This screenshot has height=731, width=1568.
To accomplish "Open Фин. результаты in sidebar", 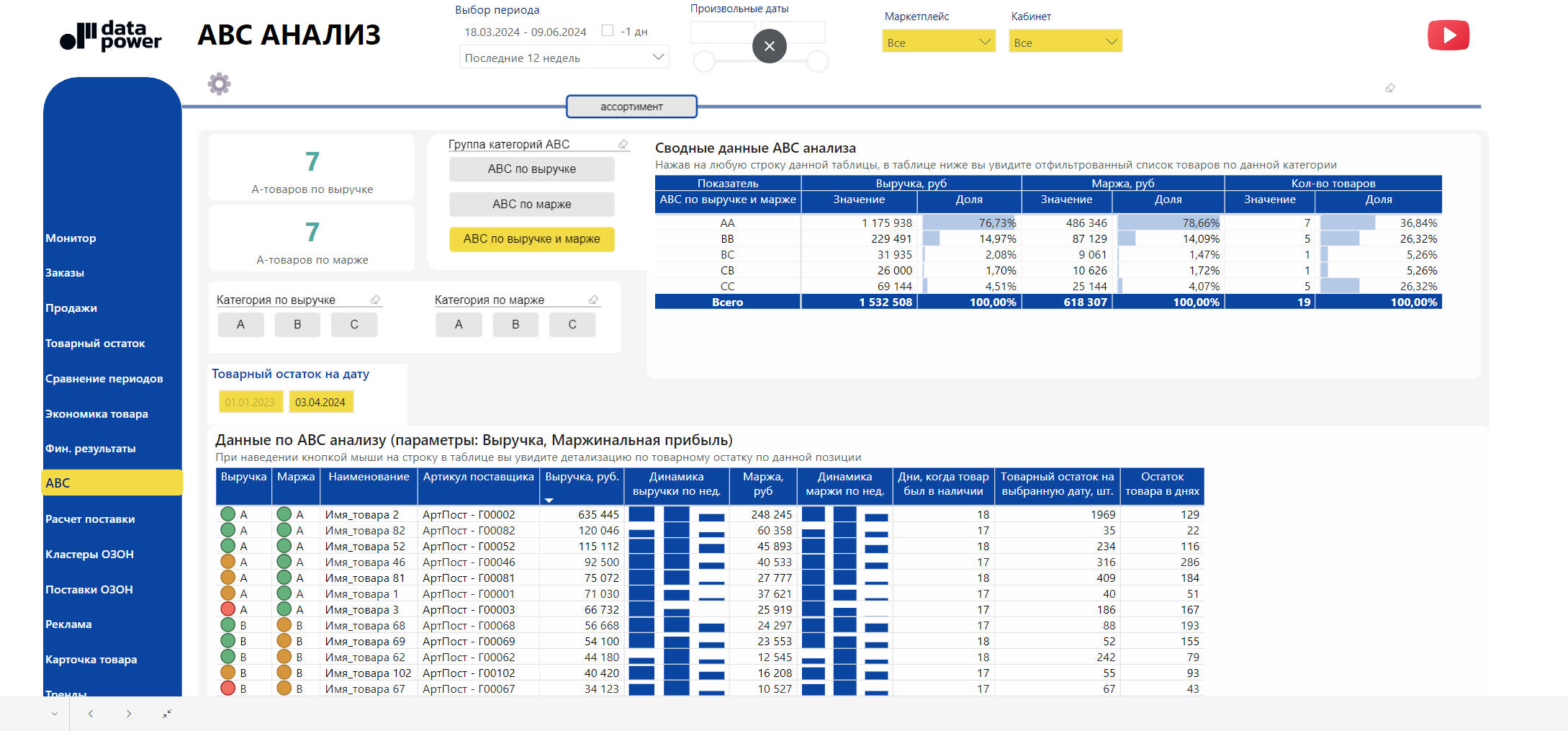I will [x=91, y=449].
